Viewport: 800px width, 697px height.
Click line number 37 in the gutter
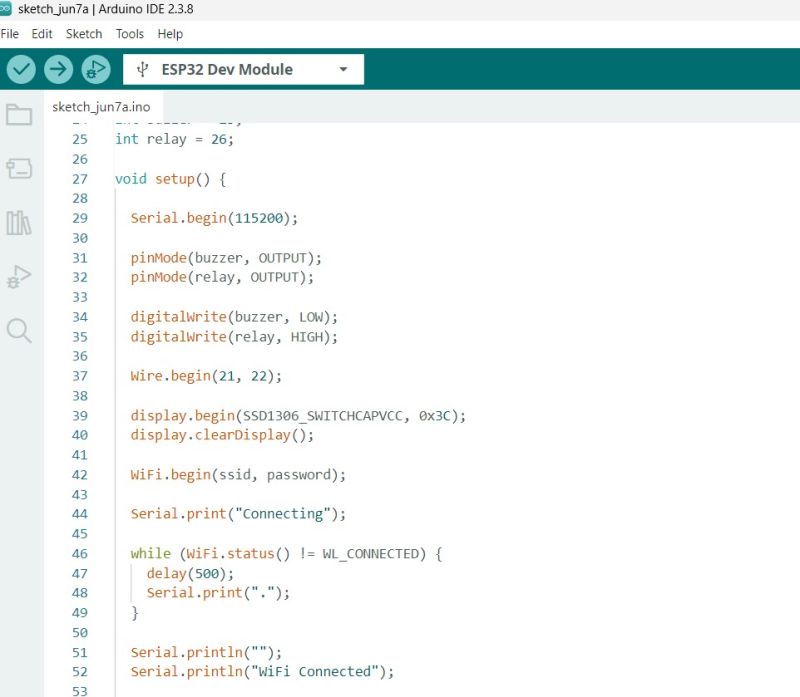click(x=80, y=376)
